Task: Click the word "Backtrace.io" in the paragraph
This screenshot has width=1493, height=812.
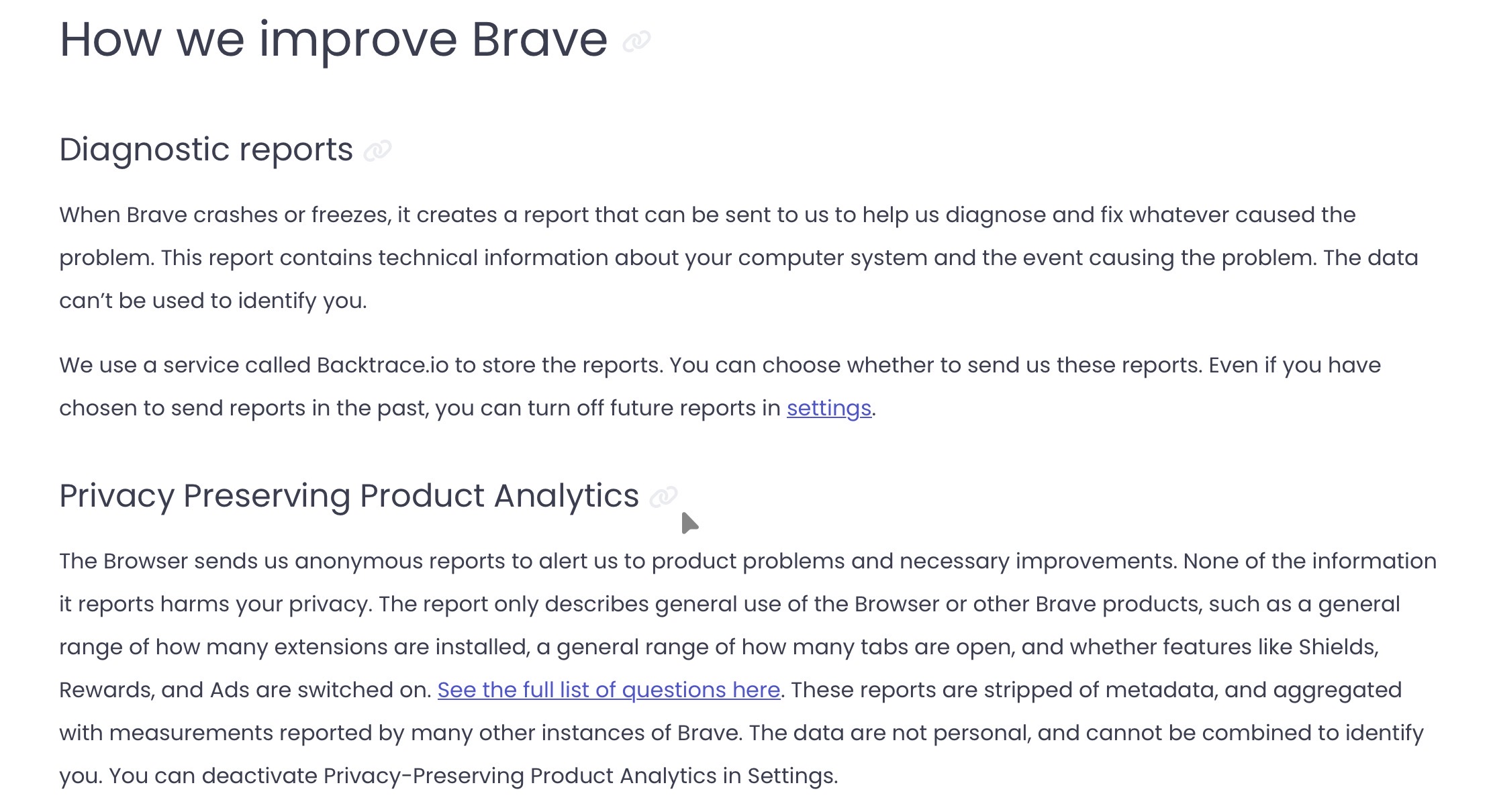Action: pyautogui.click(x=382, y=365)
